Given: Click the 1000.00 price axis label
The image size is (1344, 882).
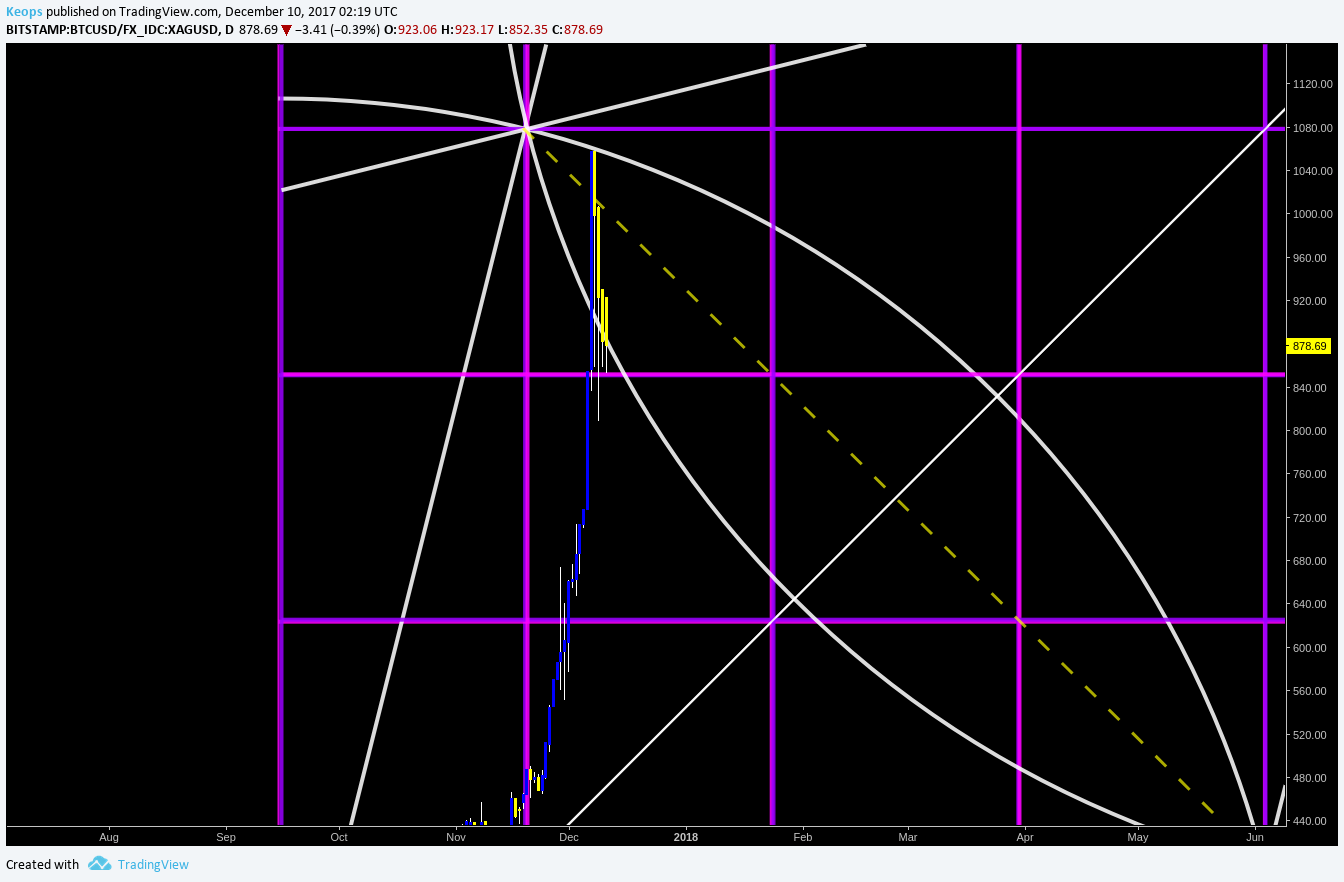Looking at the screenshot, I should pos(1312,214).
